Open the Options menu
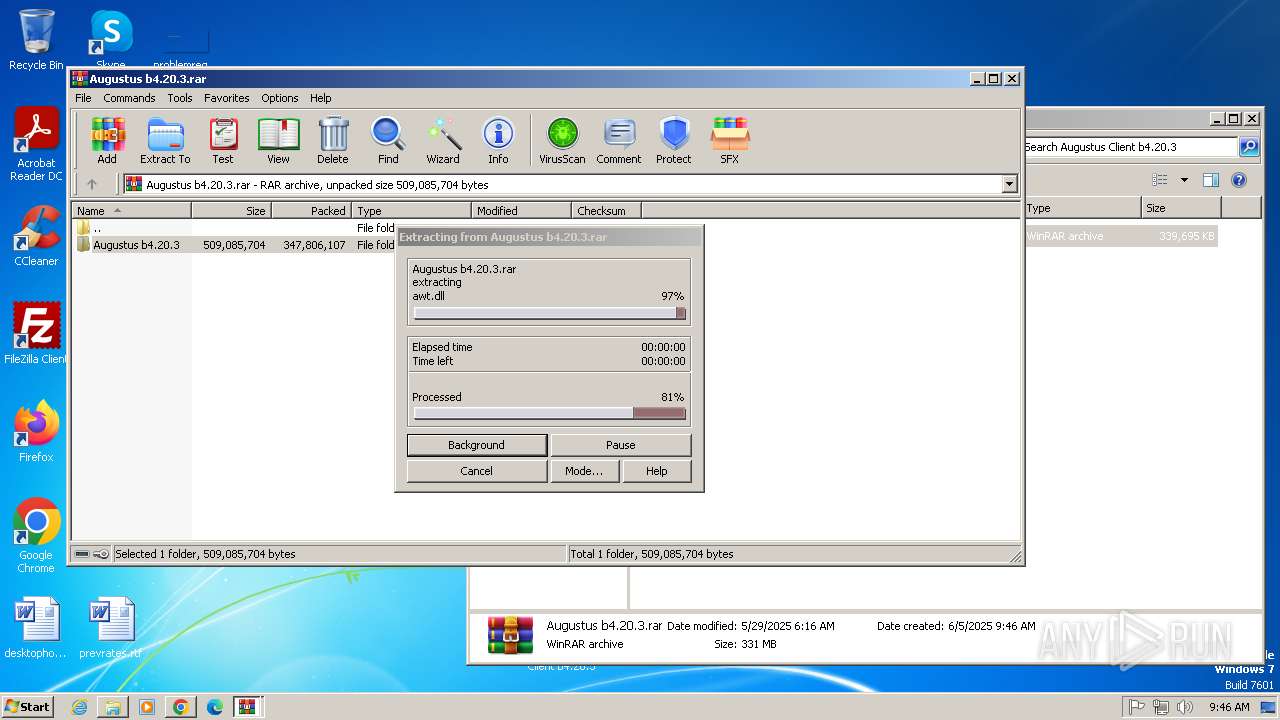The width and height of the screenshot is (1280, 720). point(280,98)
